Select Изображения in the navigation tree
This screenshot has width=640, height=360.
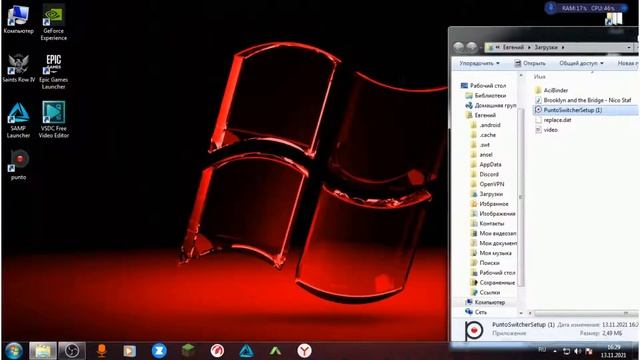[x=493, y=213]
